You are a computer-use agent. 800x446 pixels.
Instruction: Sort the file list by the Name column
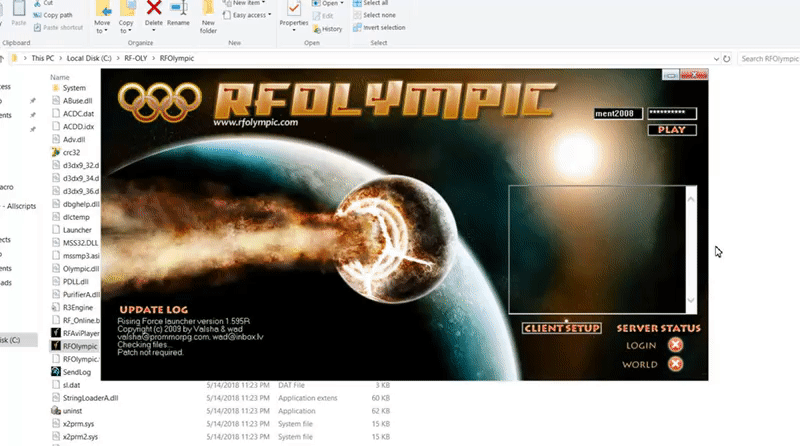60,77
